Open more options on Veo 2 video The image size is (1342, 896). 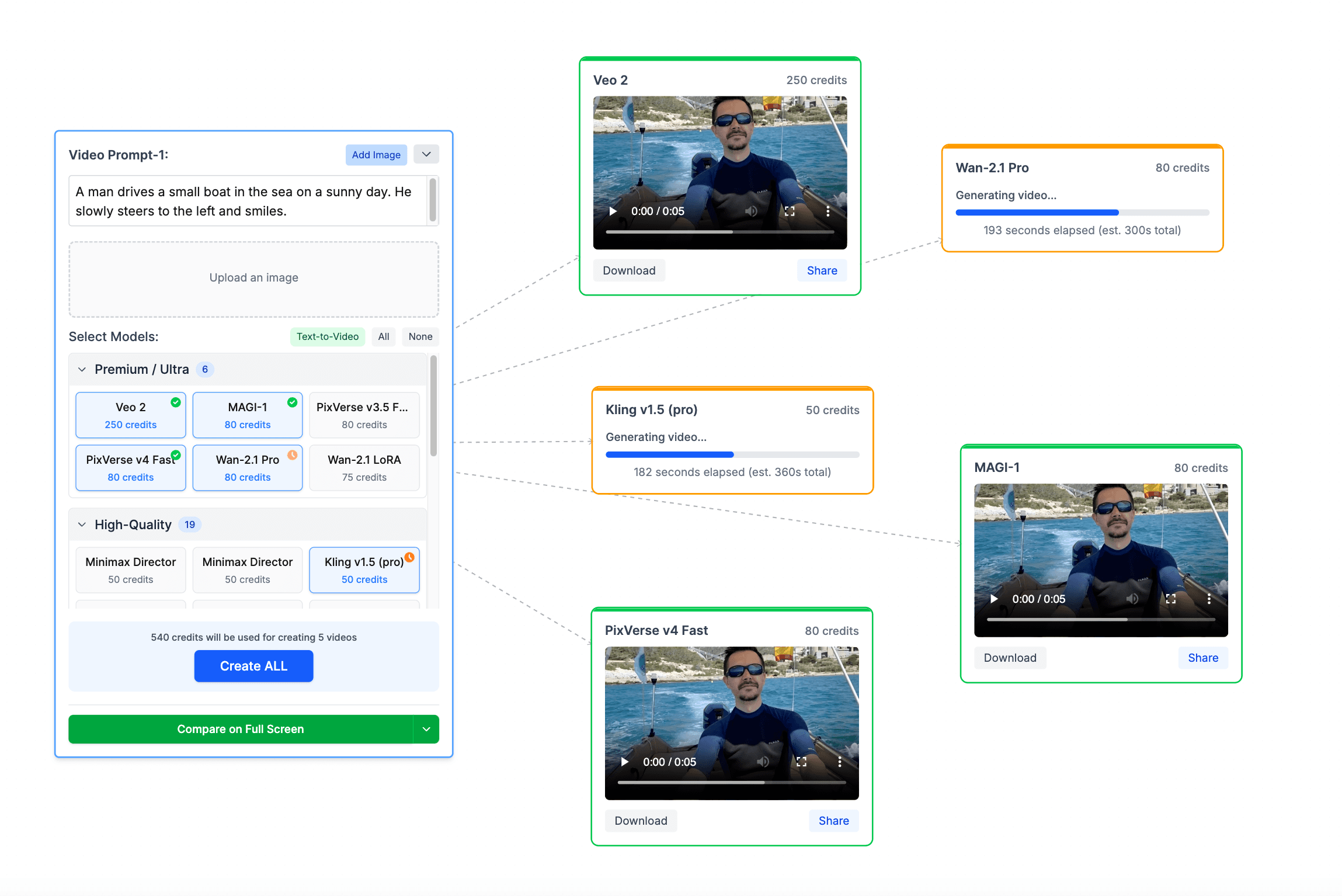point(828,211)
